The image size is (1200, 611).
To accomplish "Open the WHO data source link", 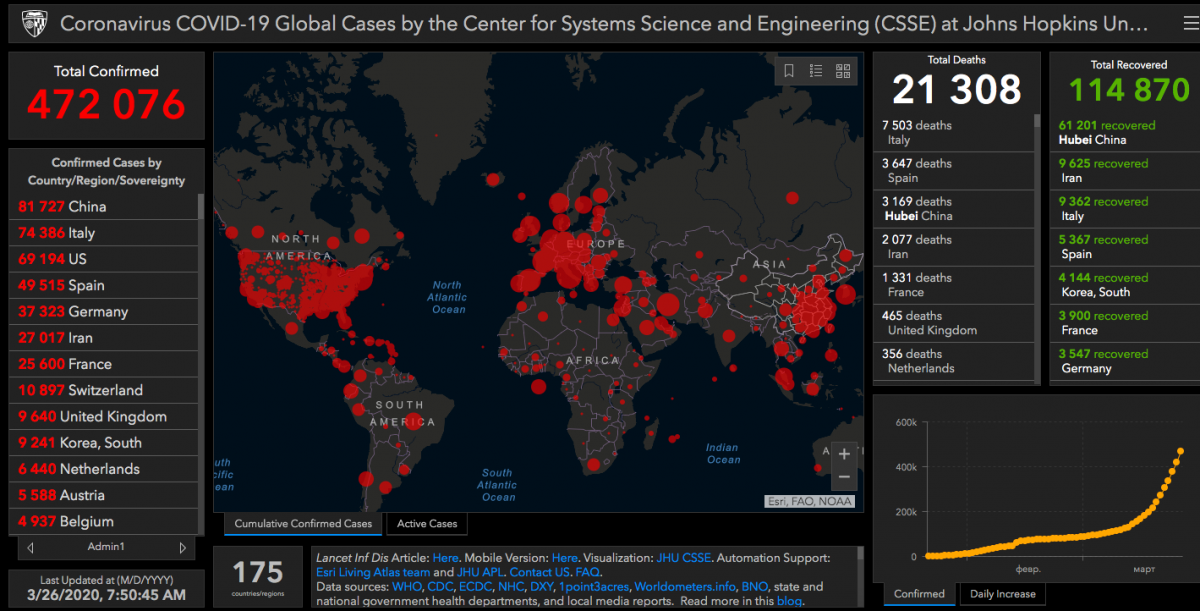I will [407, 586].
